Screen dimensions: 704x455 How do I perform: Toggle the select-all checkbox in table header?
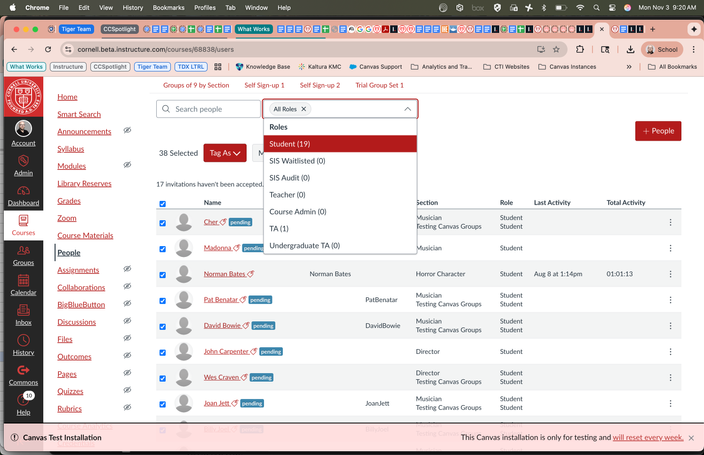[x=163, y=203]
